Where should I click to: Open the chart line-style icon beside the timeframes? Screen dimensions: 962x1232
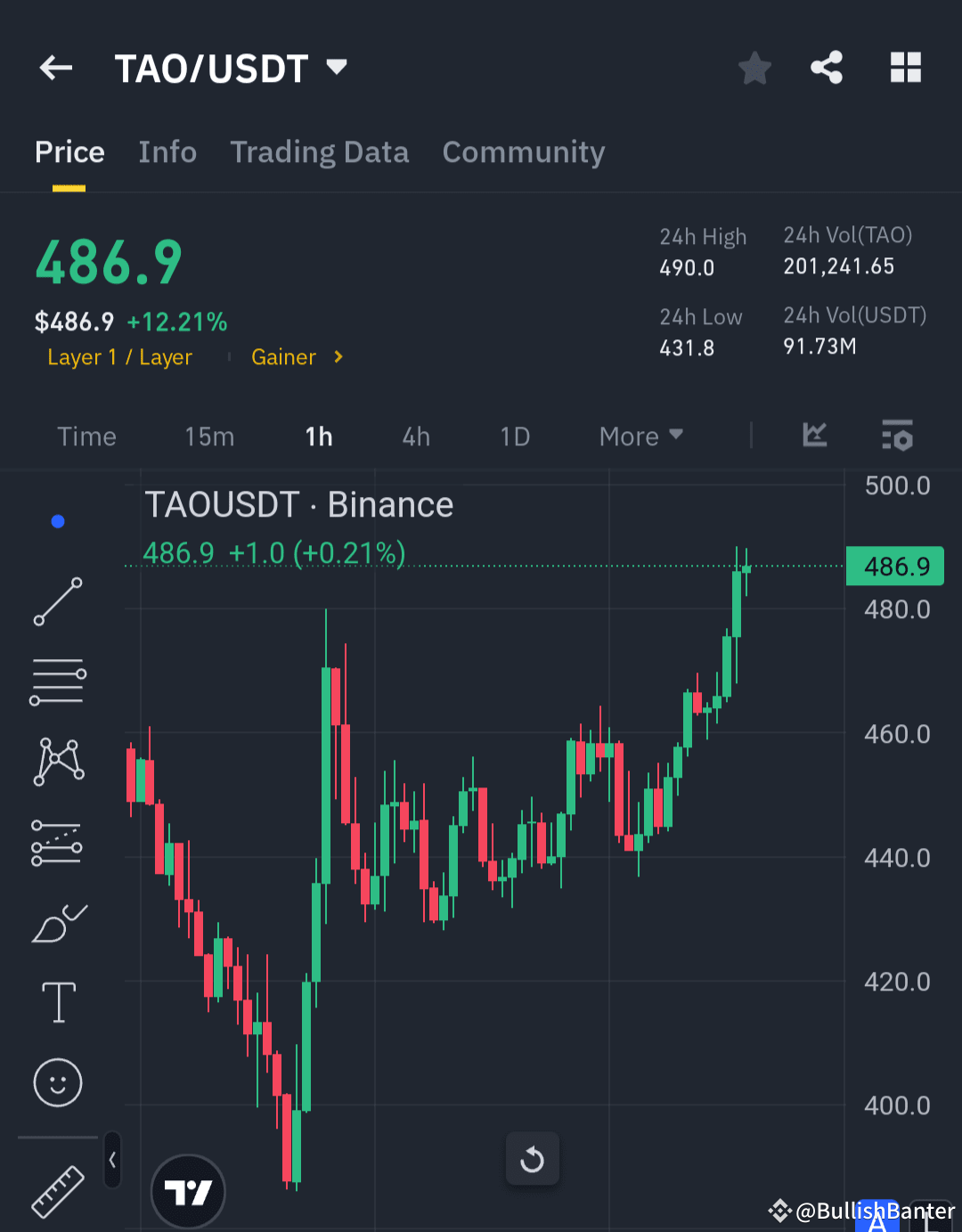pyautogui.click(x=814, y=437)
